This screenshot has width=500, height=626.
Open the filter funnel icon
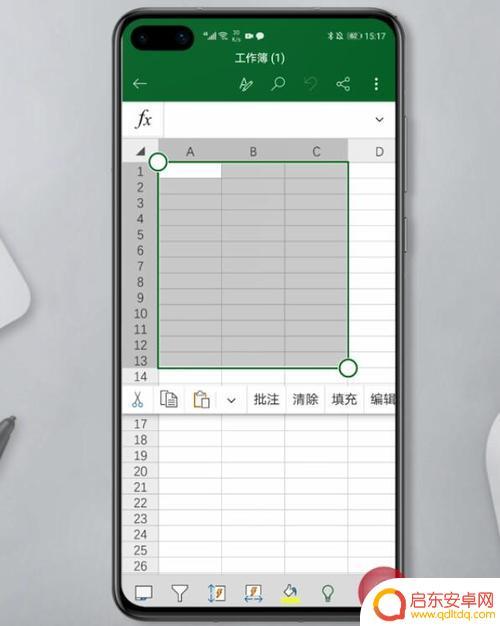(179, 593)
